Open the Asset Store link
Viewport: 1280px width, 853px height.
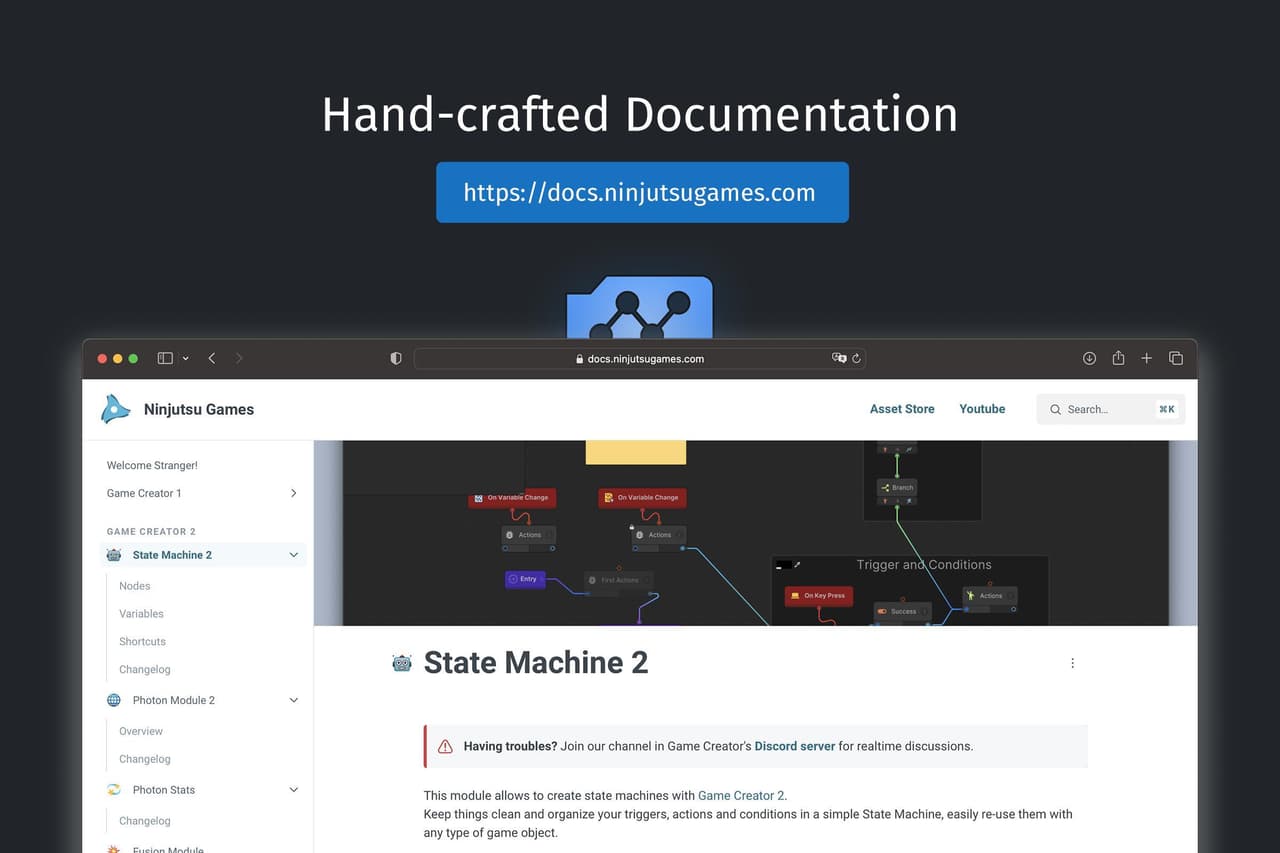point(902,409)
